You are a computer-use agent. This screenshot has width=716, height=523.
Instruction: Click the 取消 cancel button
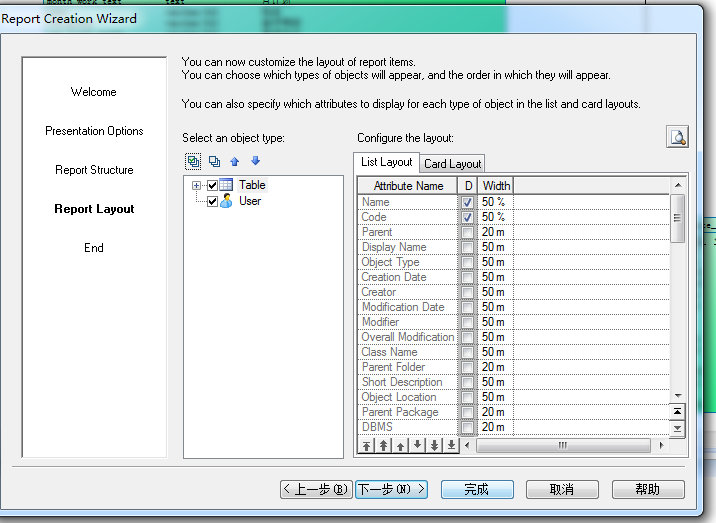[562, 489]
